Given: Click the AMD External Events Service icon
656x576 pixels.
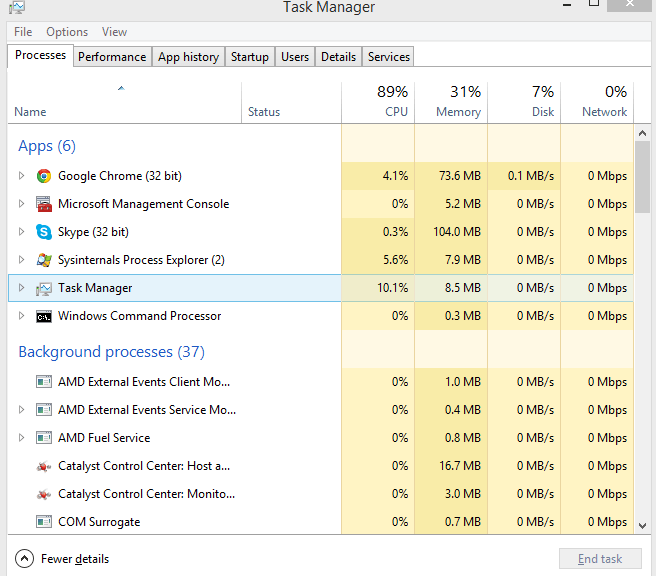Looking at the screenshot, I should click(x=44, y=410).
